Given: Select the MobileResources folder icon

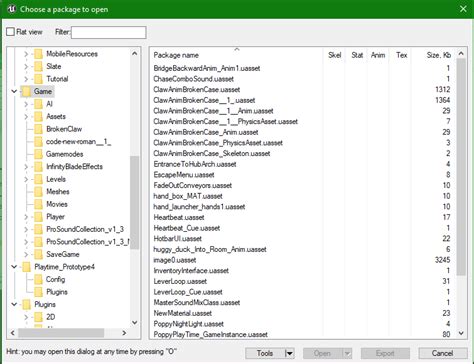Looking at the screenshot, I should click(x=39, y=54).
